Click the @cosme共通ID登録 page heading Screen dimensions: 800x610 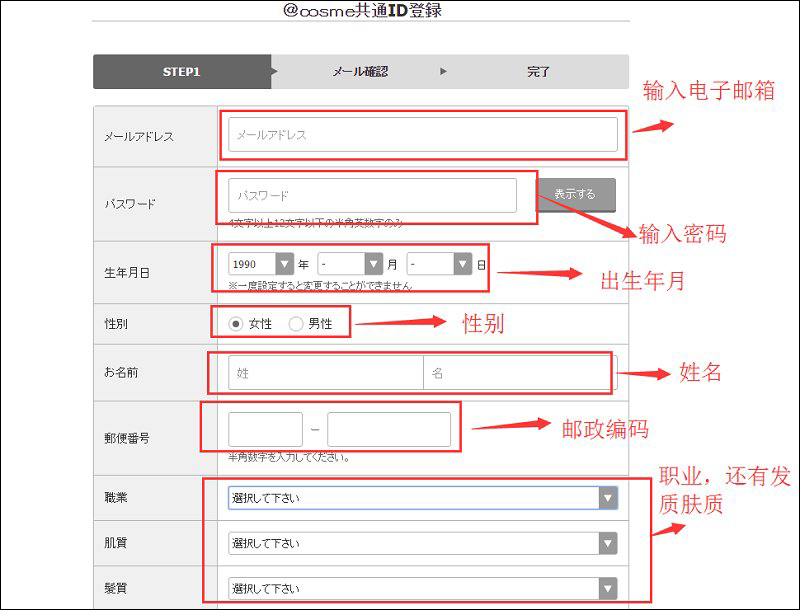(x=361, y=11)
